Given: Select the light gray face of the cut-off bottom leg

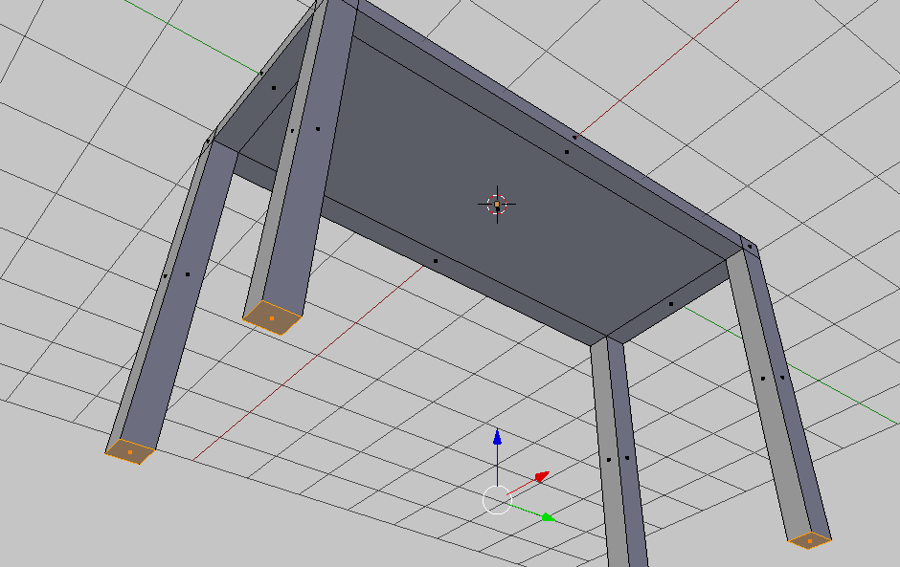Looking at the screenshot, I should [608, 459].
